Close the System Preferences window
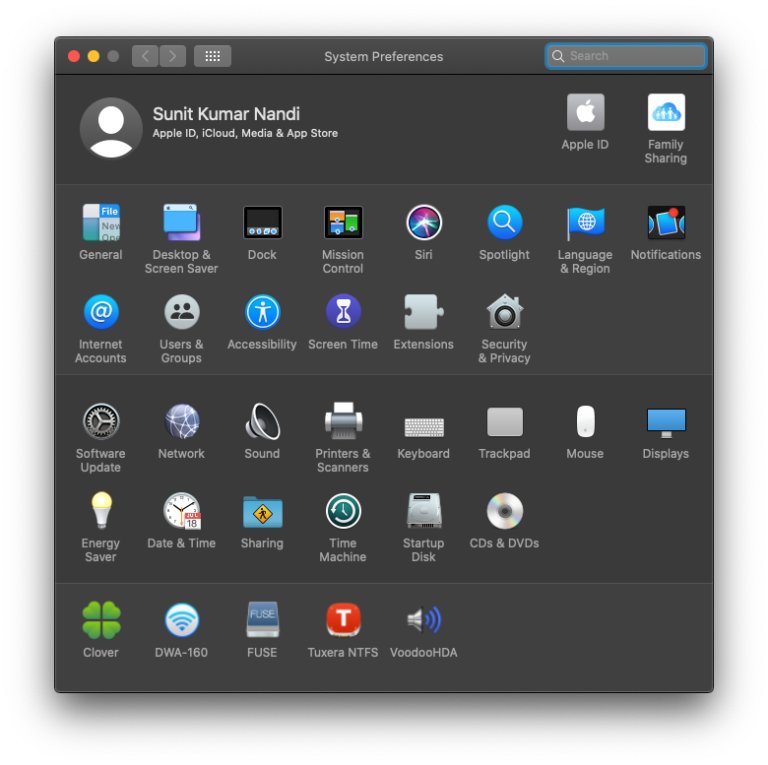Viewport: 768px width, 765px height. 74,56
